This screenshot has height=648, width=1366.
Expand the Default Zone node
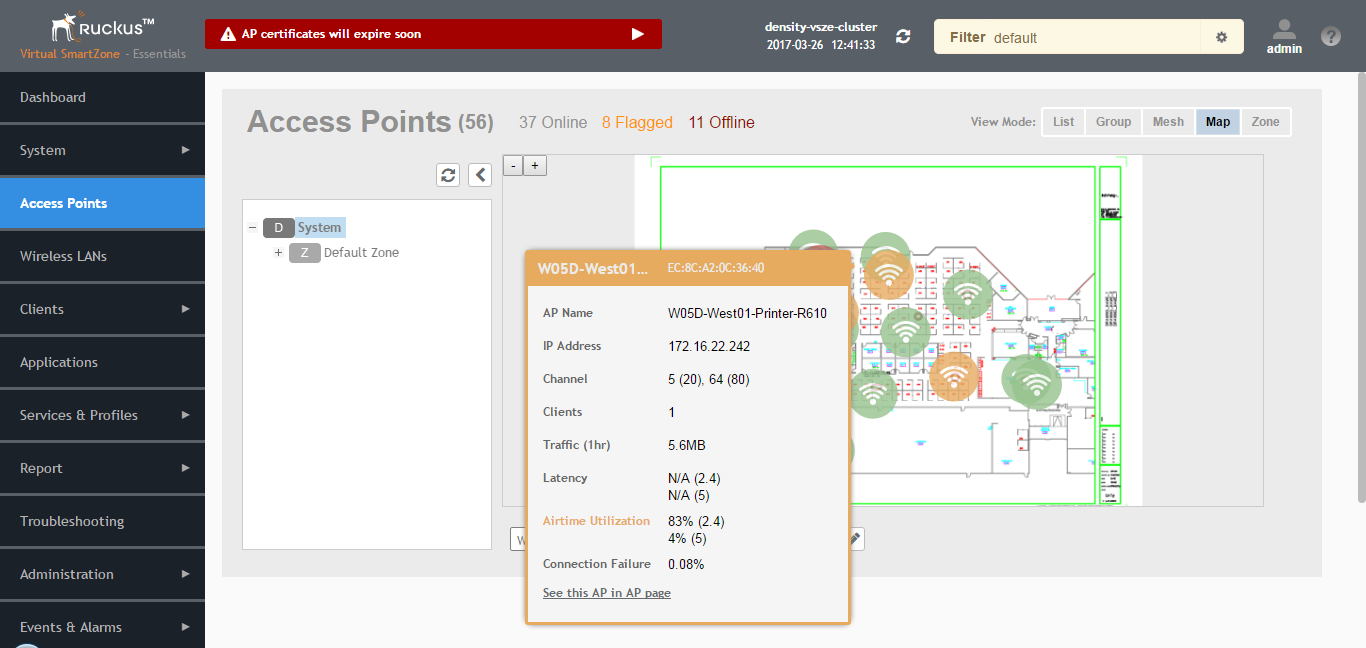tap(278, 252)
